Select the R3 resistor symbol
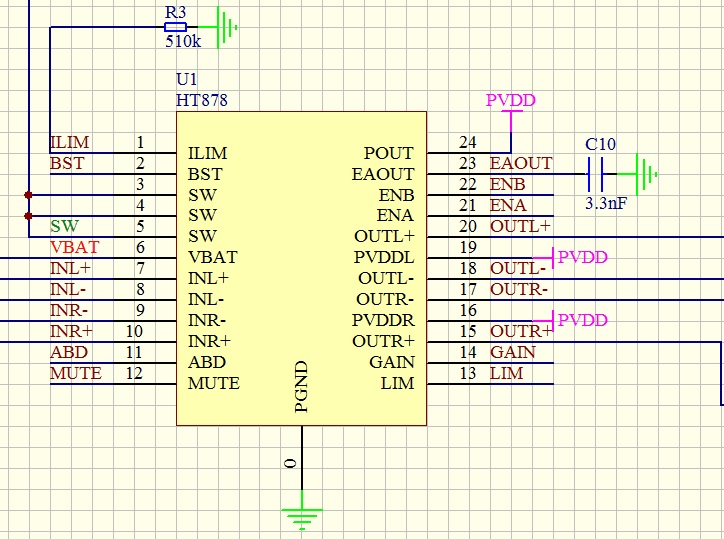The width and height of the screenshot is (724, 539). pos(175,27)
